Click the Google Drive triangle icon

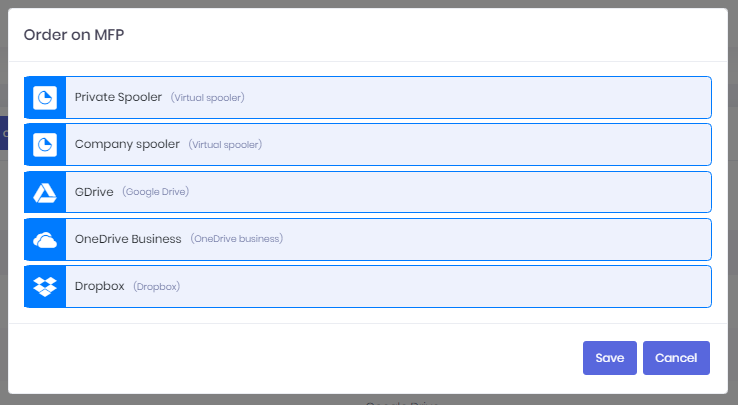click(45, 193)
